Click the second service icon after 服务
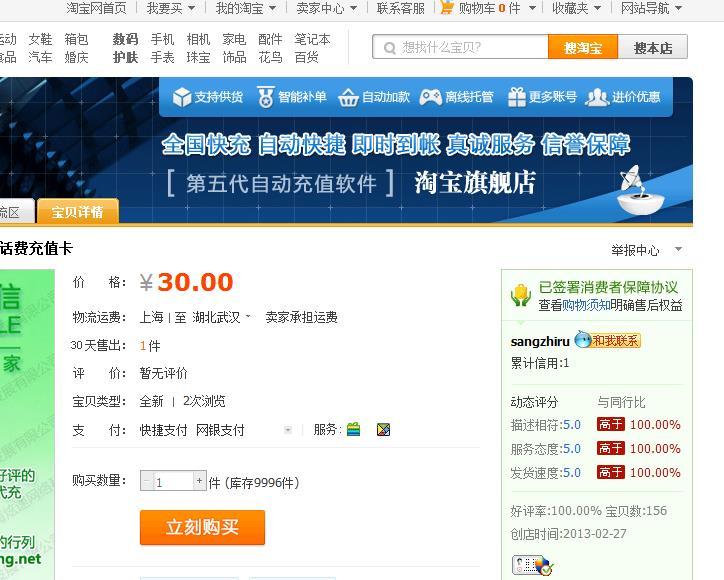This screenshot has width=724, height=580. 383,429
